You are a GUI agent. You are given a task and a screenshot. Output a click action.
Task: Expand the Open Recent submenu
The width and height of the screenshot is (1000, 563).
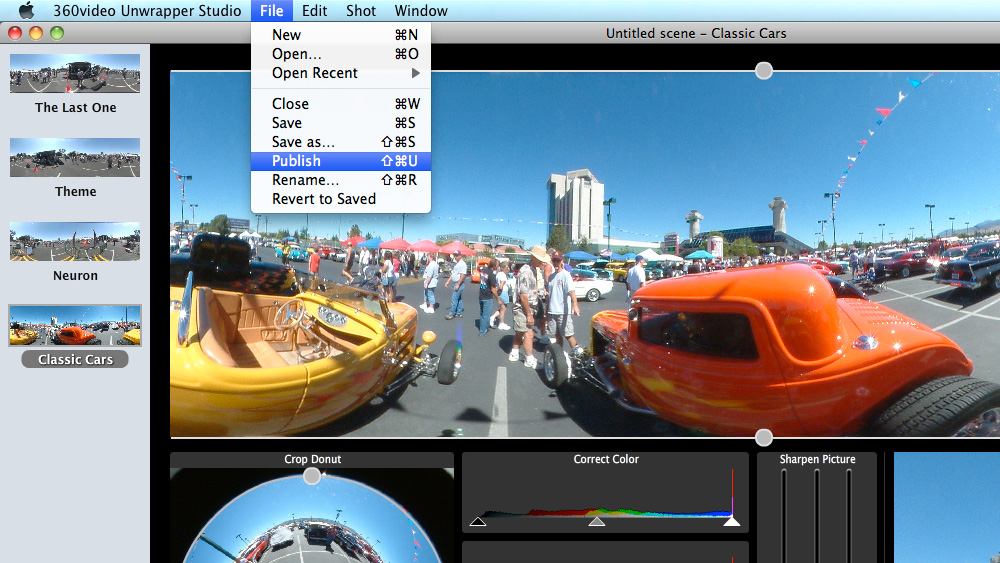point(341,73)
